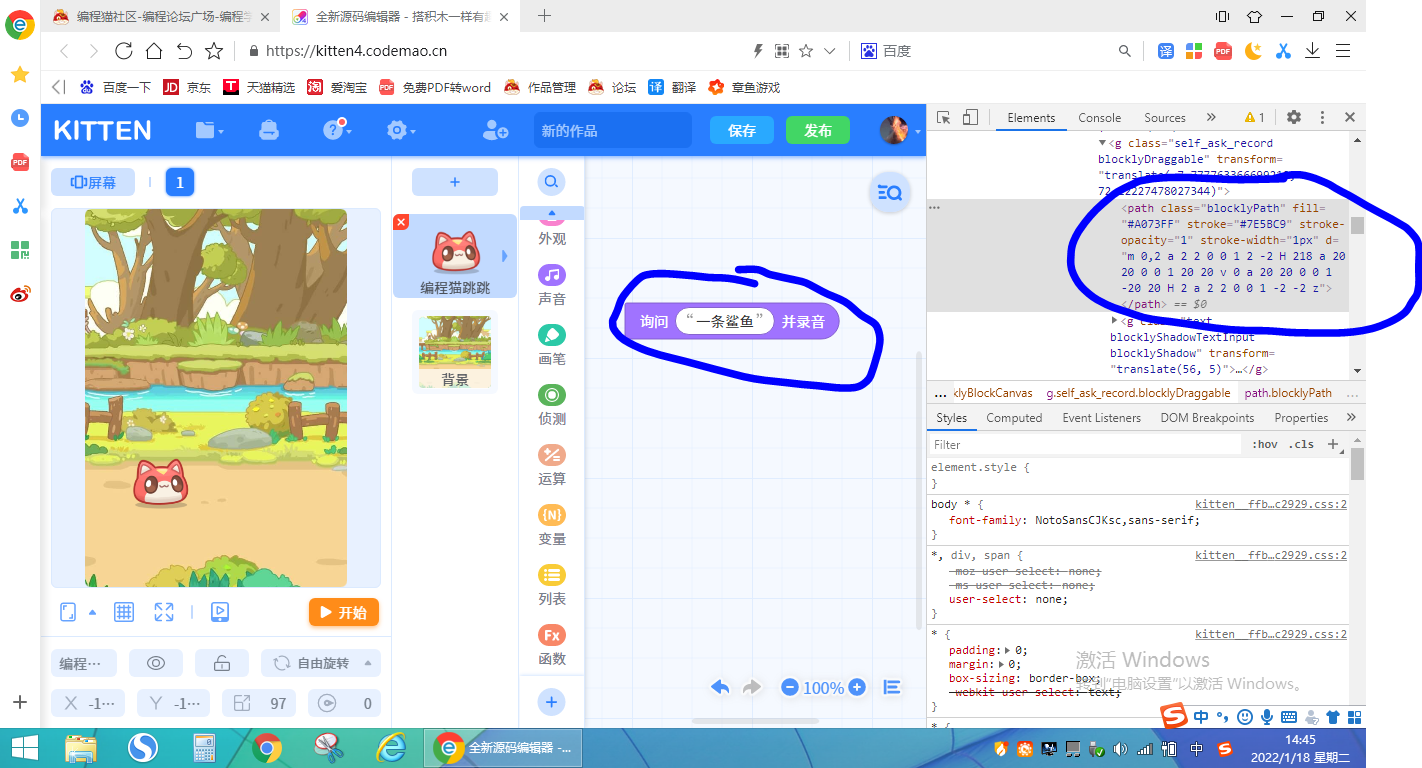1422x768 pixels.
Task: Open stage size ratio dropdown arrow
Action: (93, 612)
